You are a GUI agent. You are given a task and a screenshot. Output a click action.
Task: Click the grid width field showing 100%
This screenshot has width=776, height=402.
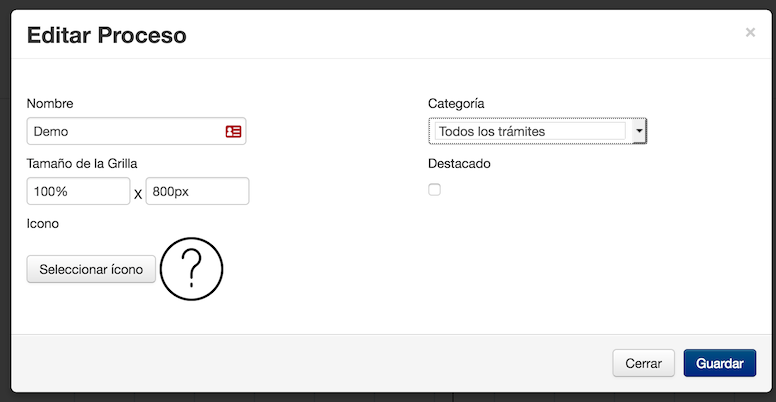click(78, 191)
